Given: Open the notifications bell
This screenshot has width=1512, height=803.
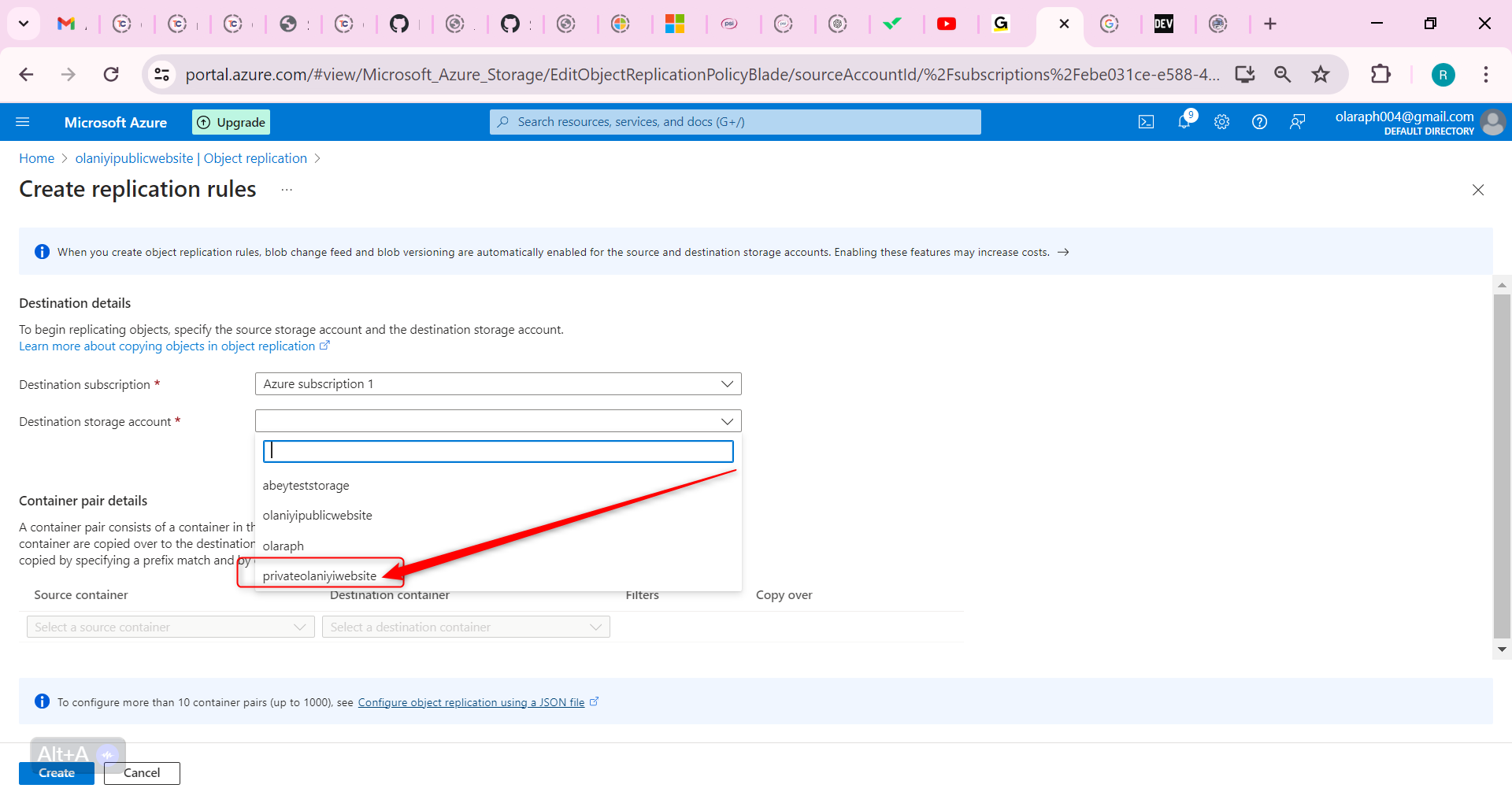Looking at the screenshot, I should pyautogui.click(x=1184, y=121).
